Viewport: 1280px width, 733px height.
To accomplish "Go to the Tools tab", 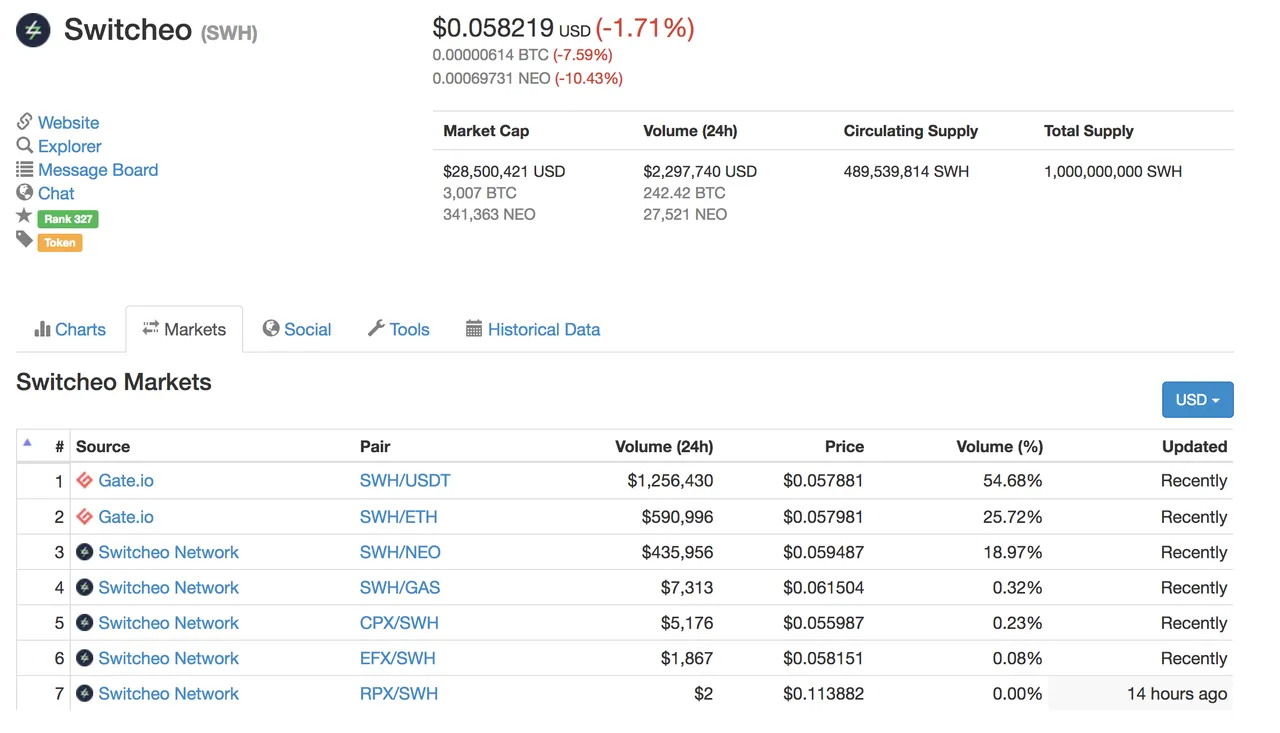I will point(399,329).
